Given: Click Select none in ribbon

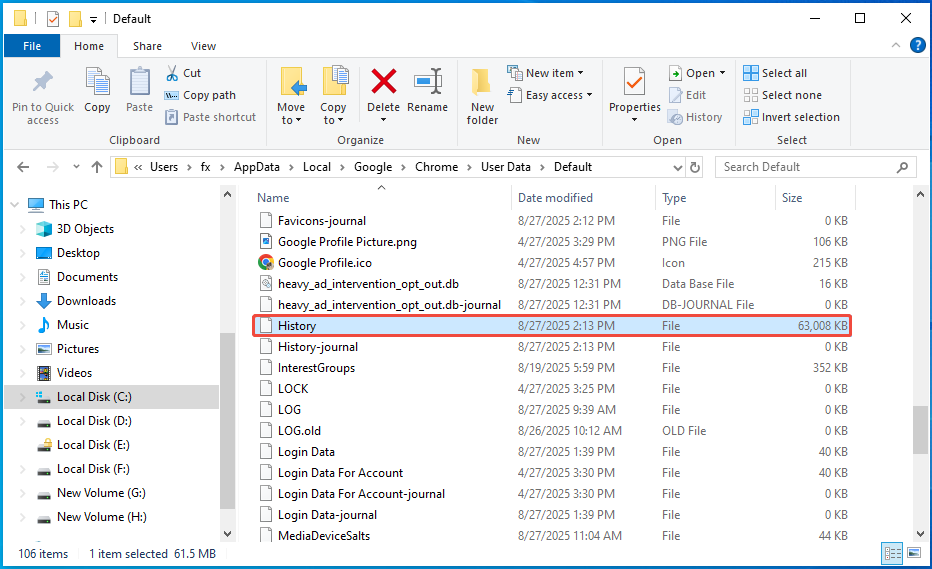Looking at the screenshot, I should pyautogui.click(x=782, y=95).
